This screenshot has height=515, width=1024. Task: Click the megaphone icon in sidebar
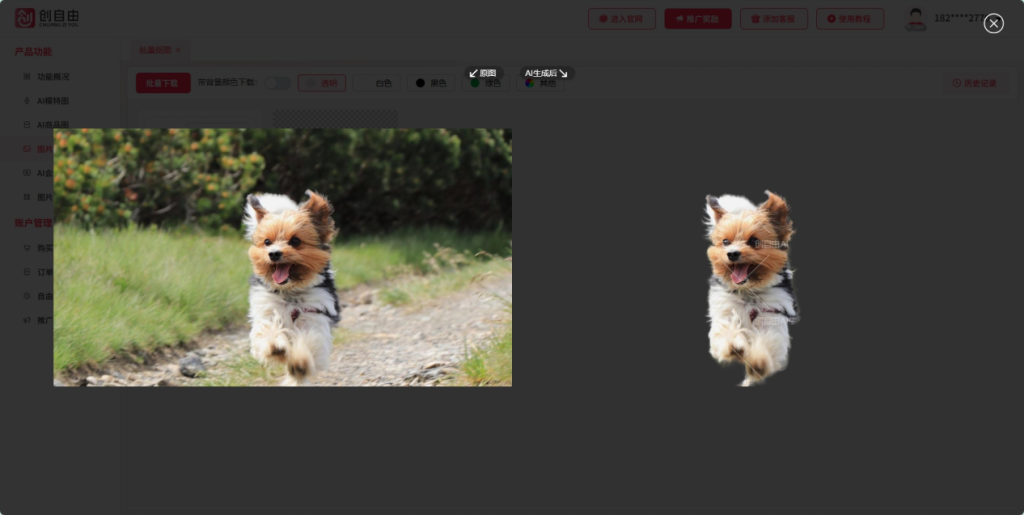(27, 320)
